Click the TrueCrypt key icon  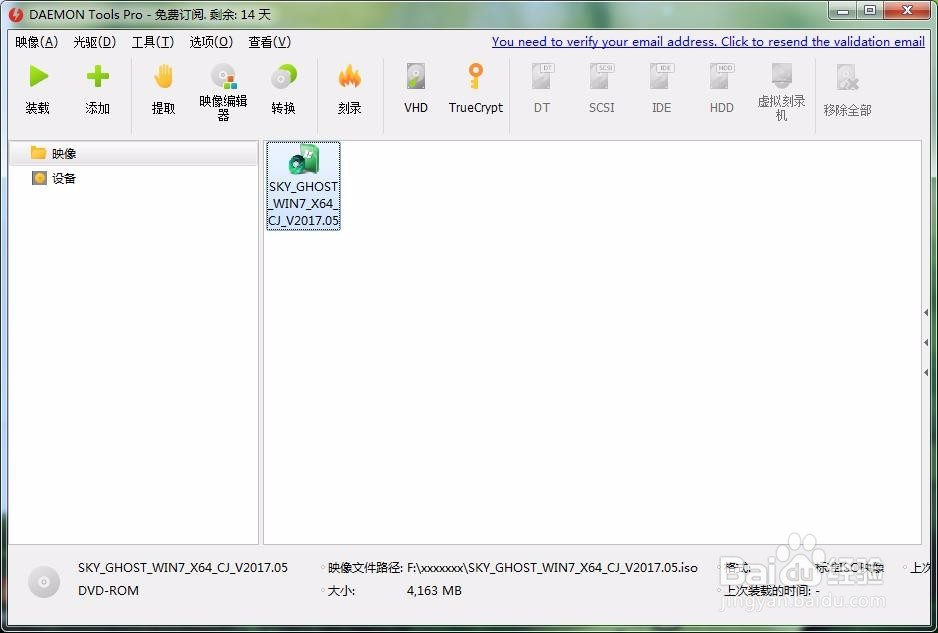(476, 77)
